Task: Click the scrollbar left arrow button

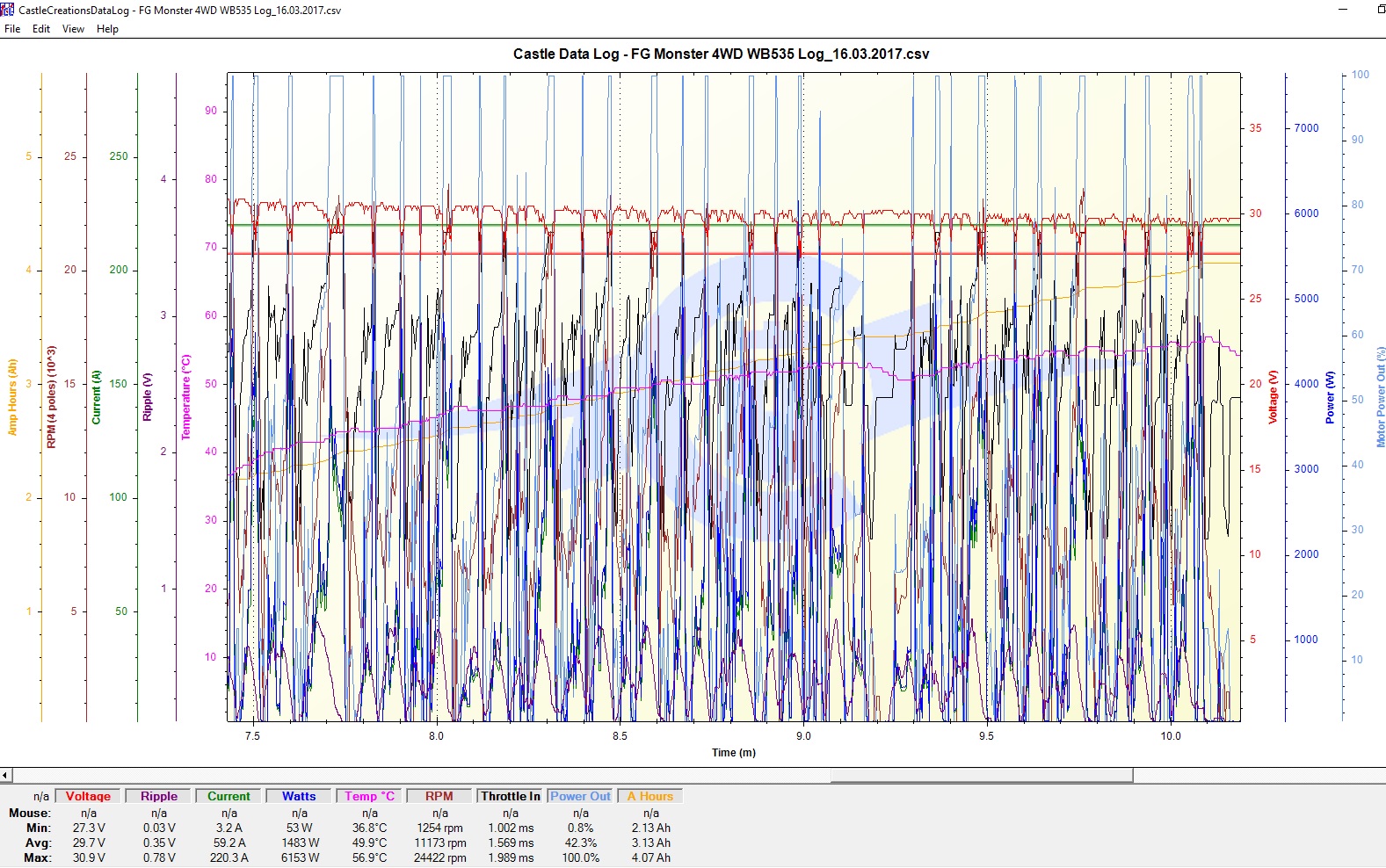Action: pyautogui.click(x=6, y=775)
